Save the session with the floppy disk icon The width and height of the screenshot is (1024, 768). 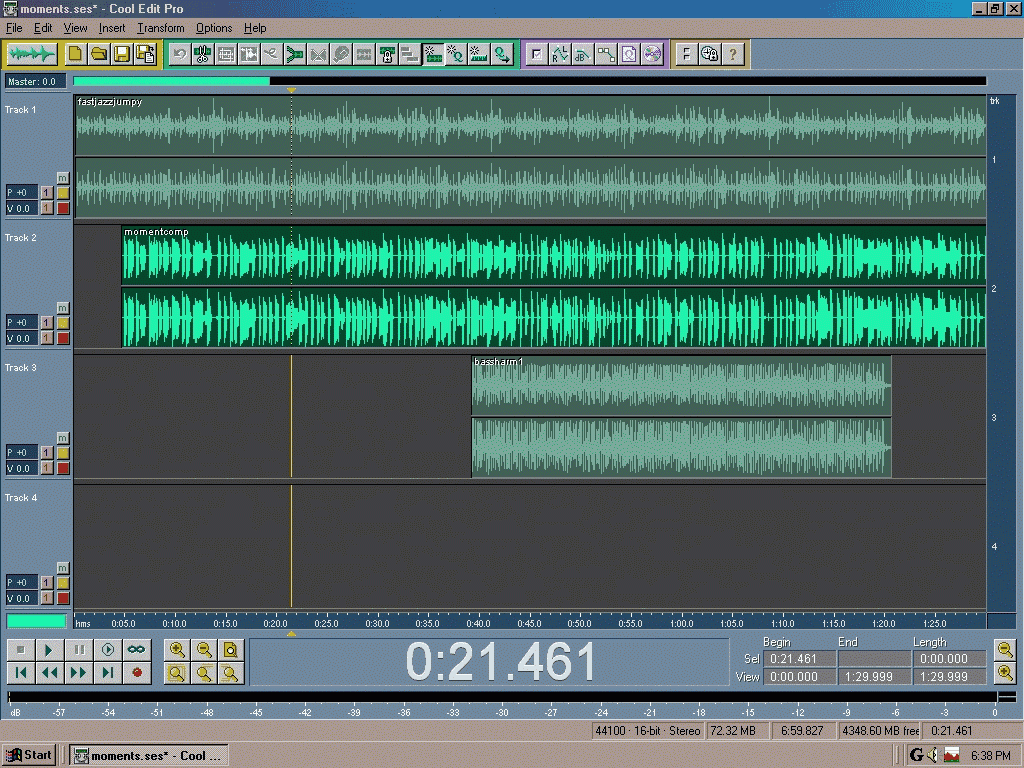[121, 54]
